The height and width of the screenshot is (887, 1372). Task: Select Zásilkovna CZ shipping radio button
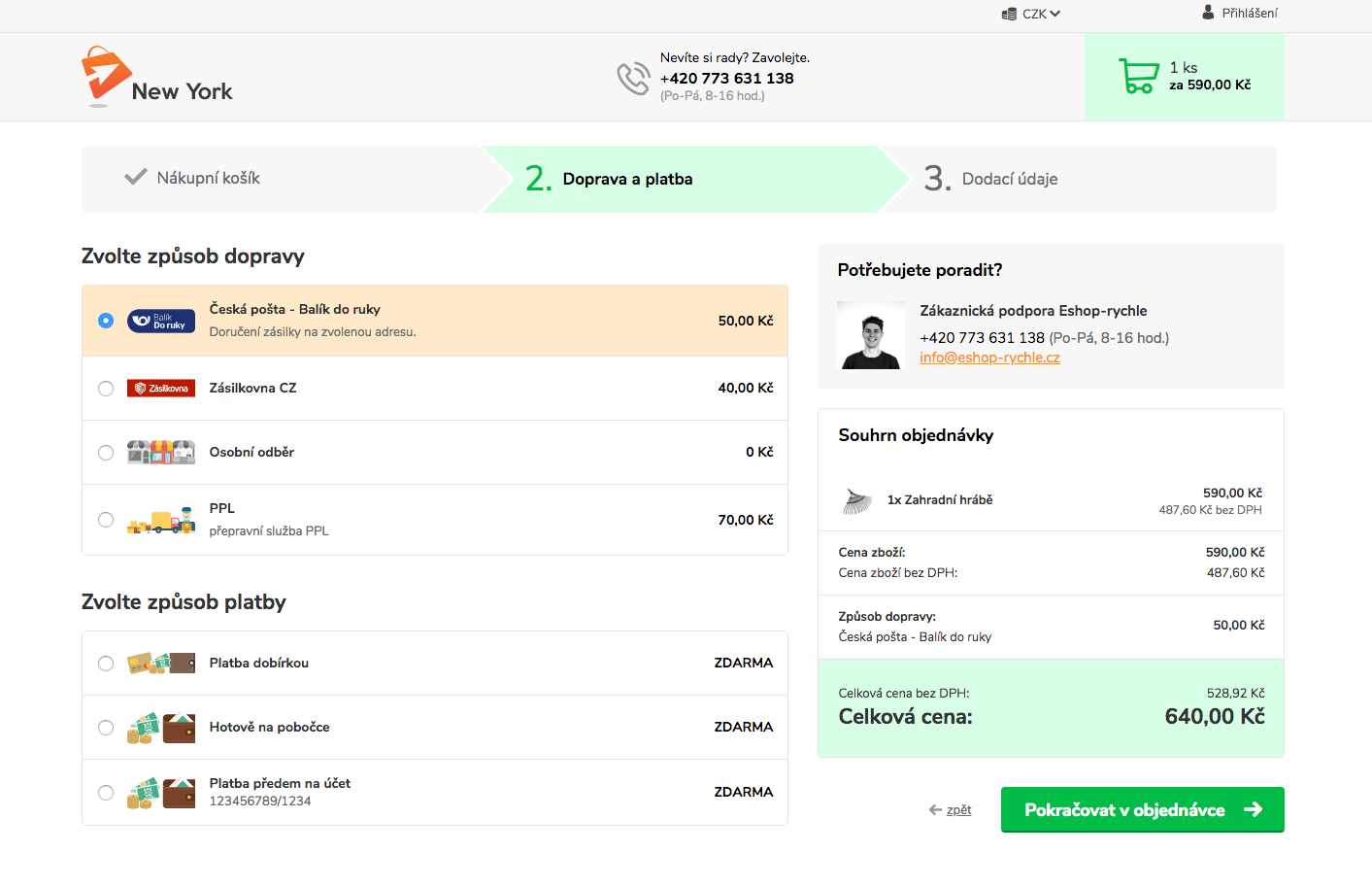coord(106,389)
